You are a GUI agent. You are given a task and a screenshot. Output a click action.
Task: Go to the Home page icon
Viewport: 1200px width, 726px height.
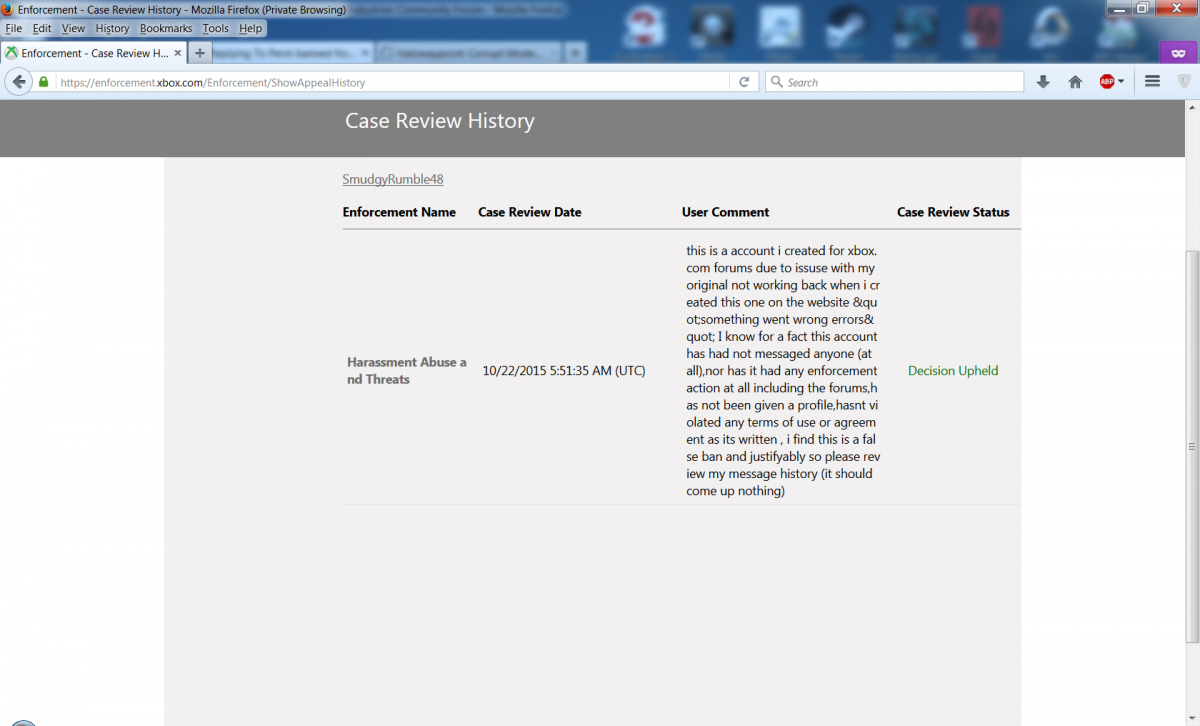tap(1075, 82)
